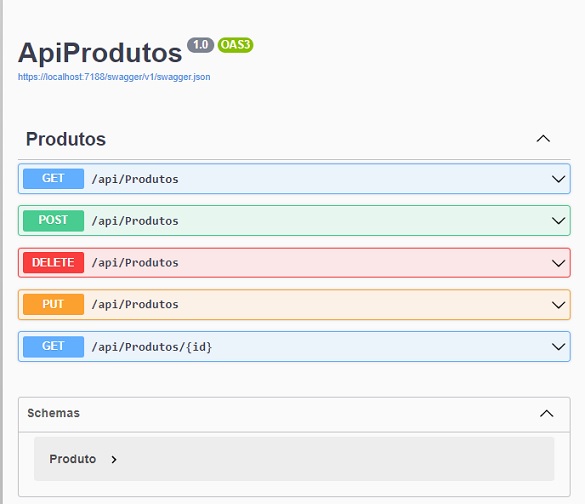This screenshot has height=504, width=585.
Task: Click the GET badge for /api/Produtos/{id}
Action: pos(53,347)
